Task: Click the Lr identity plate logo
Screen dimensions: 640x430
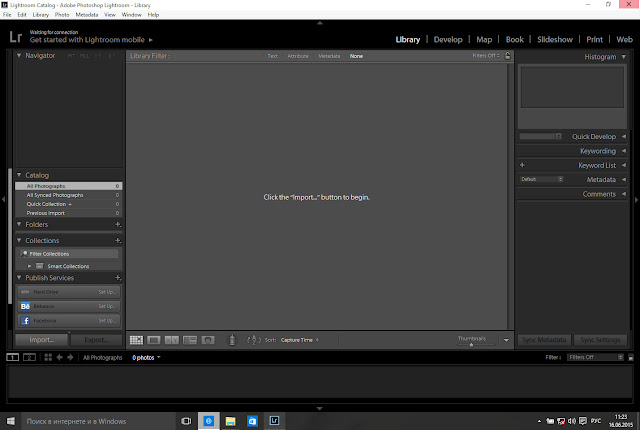Action: (16, 37)
